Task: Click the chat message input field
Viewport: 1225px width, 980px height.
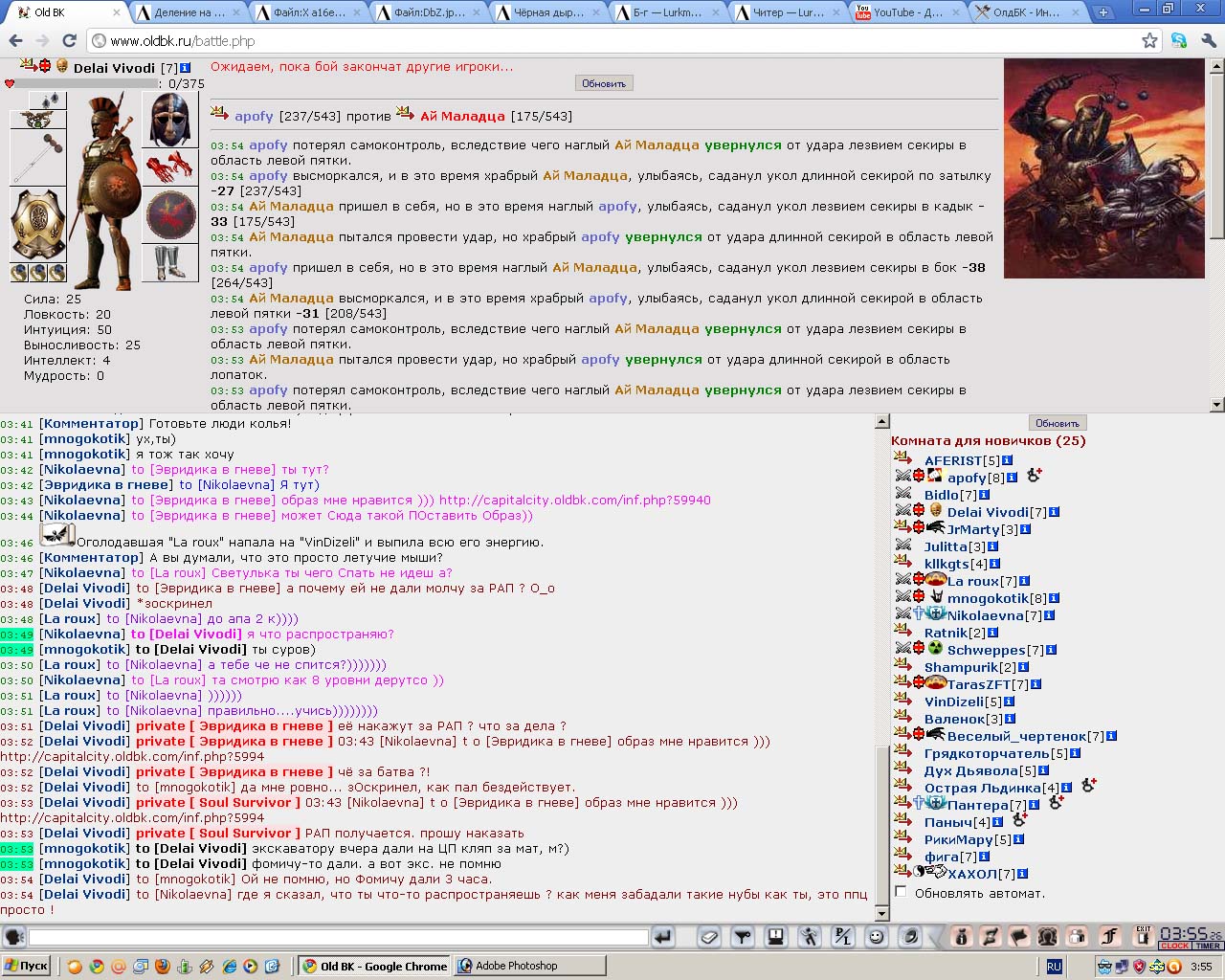Action: (339, 937)
